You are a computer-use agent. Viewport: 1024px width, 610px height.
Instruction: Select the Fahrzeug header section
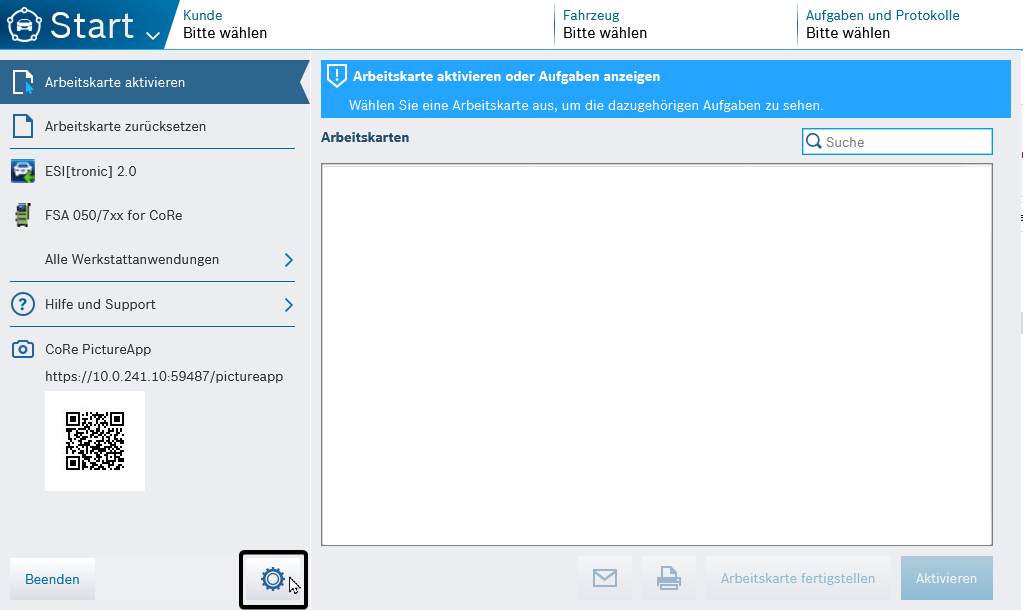pos(676,25)
